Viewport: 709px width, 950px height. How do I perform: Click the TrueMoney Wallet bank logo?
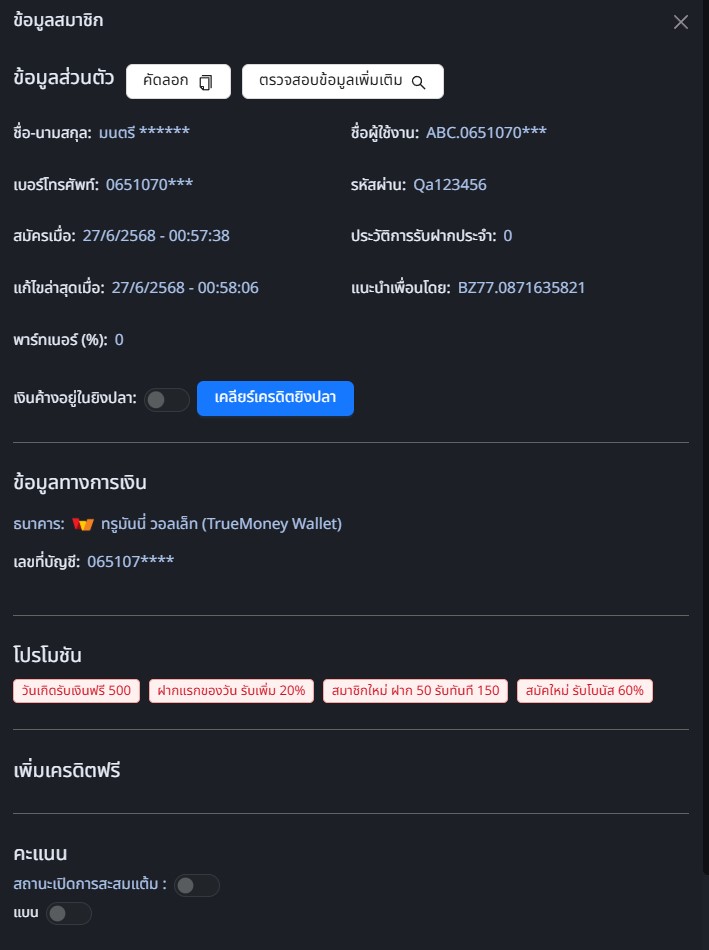83,524
